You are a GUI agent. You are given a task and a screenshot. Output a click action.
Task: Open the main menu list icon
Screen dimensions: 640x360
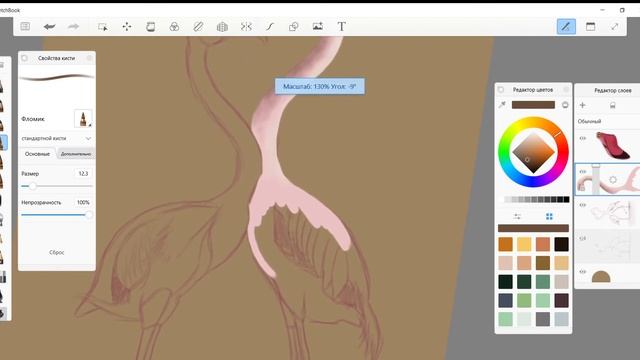coord(25,27)
